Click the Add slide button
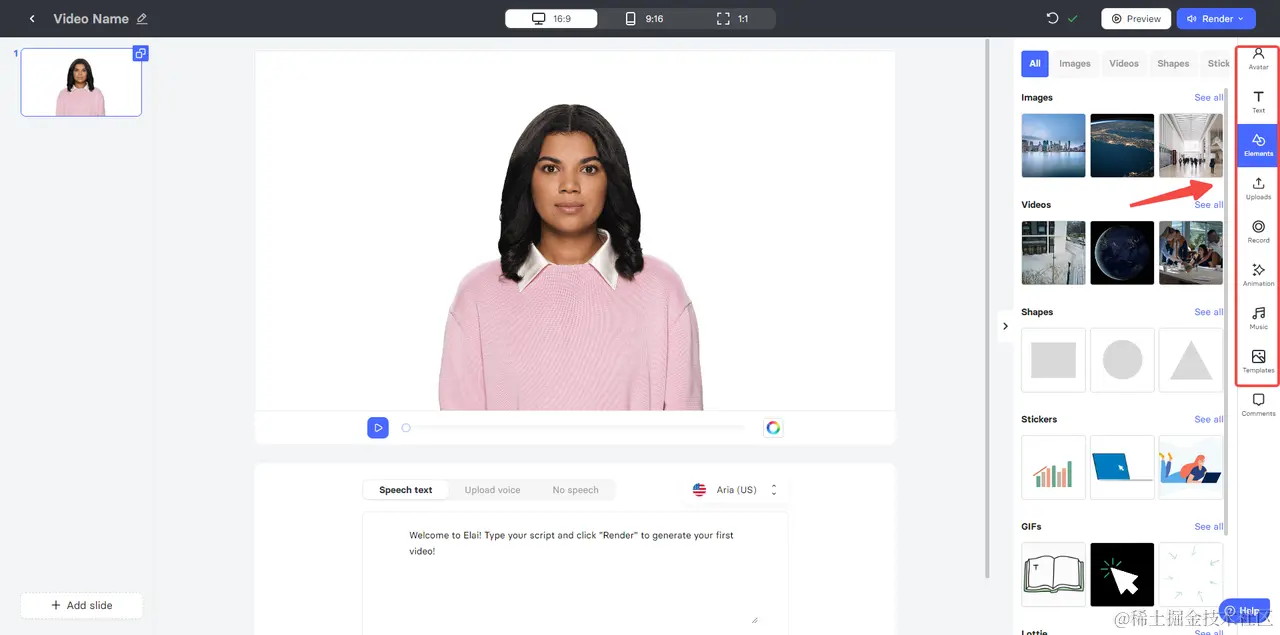Viewport: 1280px width, 635px height. point(81,605)
